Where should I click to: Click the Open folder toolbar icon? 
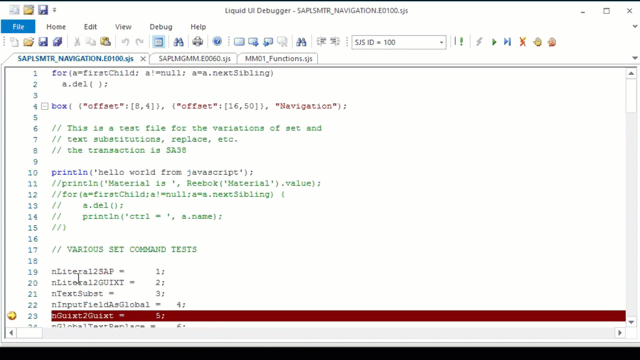click(29, 42)
